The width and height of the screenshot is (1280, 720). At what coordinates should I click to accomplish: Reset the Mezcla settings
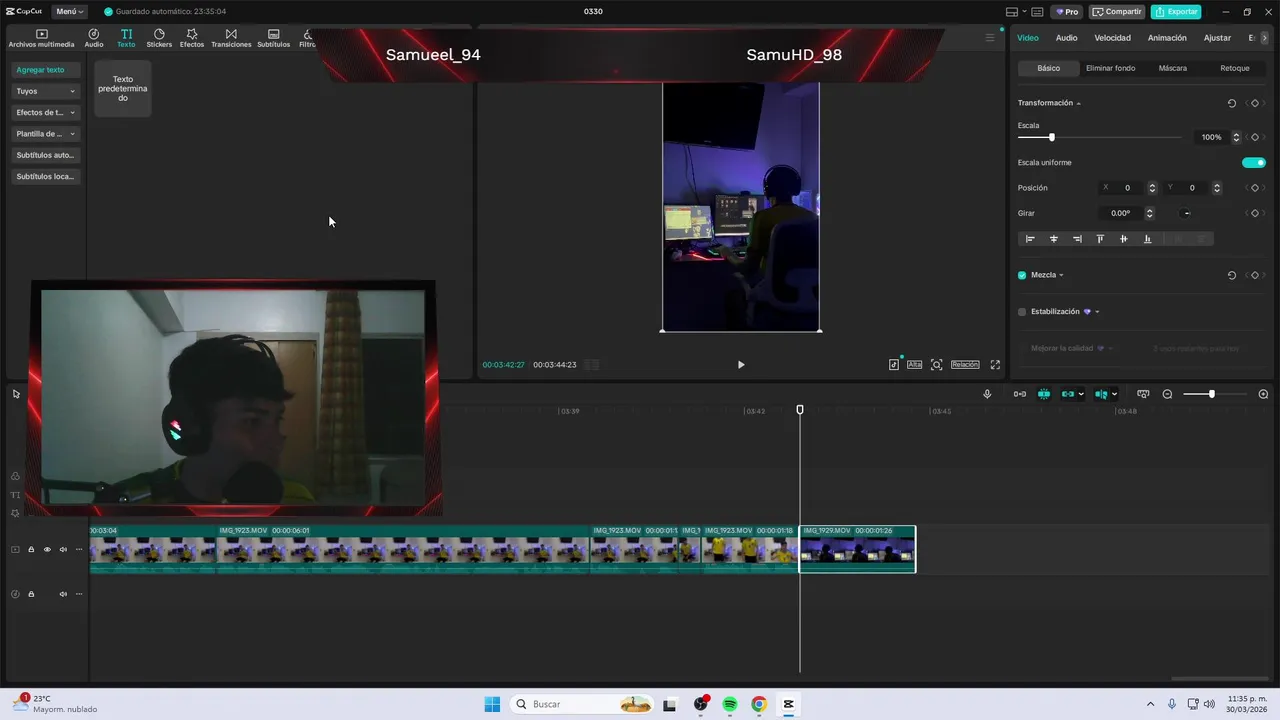point(1231,275)
